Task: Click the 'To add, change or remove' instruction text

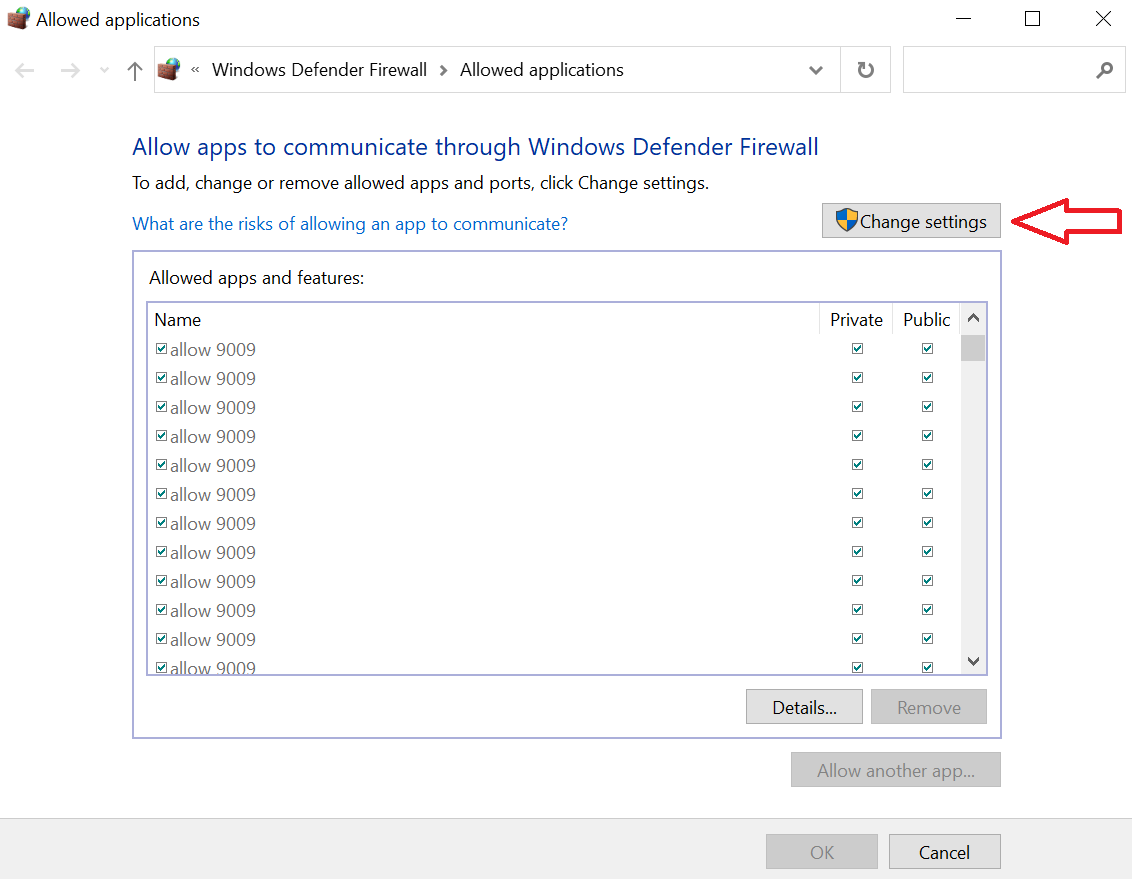Action: click(x=420, y=183)
